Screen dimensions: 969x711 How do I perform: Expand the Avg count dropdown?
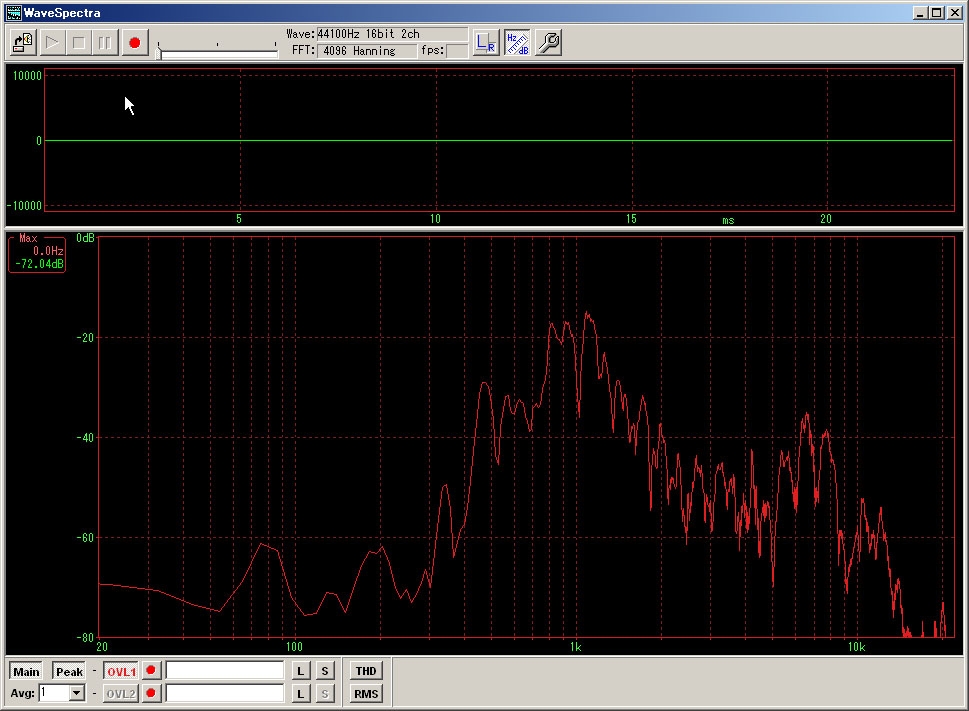coord(77,693)
